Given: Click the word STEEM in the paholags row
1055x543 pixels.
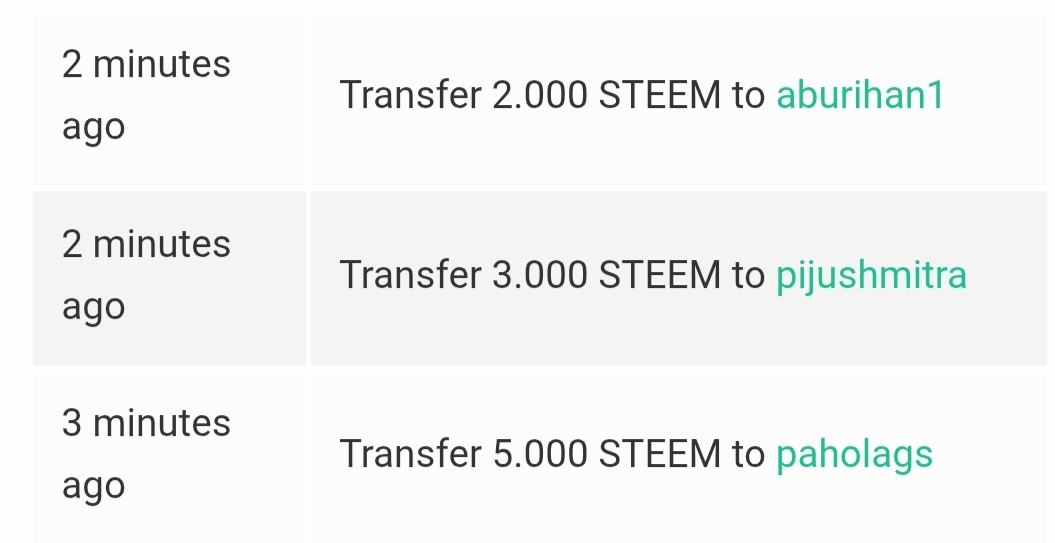Looking at the screenshot, I should (x=659, y=454).
